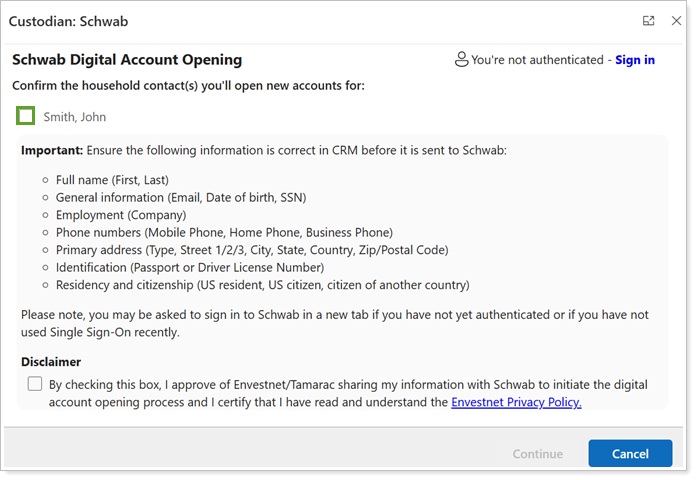This screenshot has height=480, width=696.
Task: Open the Sign in link
Action: [635, 60]
